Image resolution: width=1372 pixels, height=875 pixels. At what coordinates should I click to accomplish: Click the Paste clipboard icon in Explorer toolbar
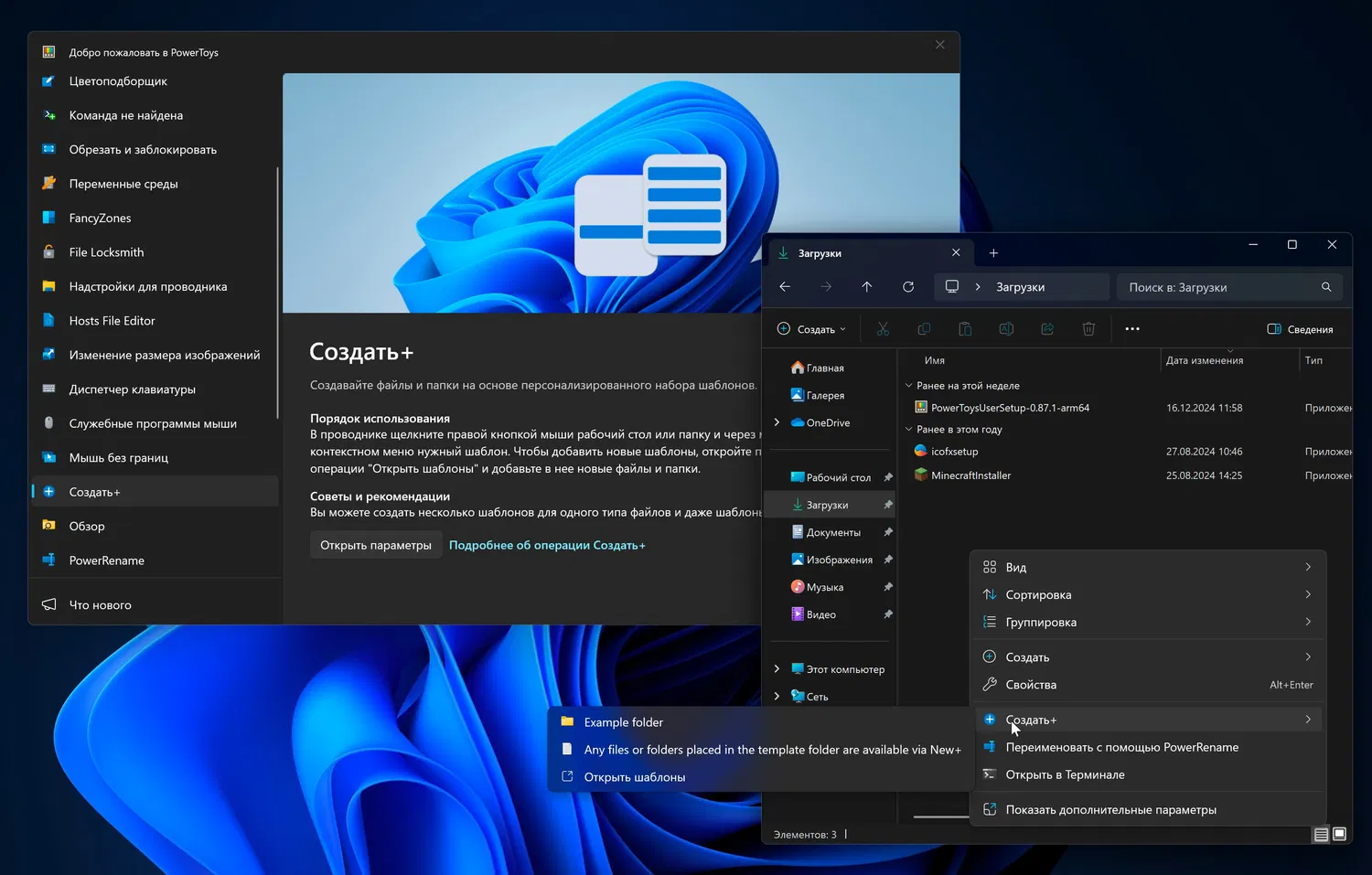coord(965,329)
